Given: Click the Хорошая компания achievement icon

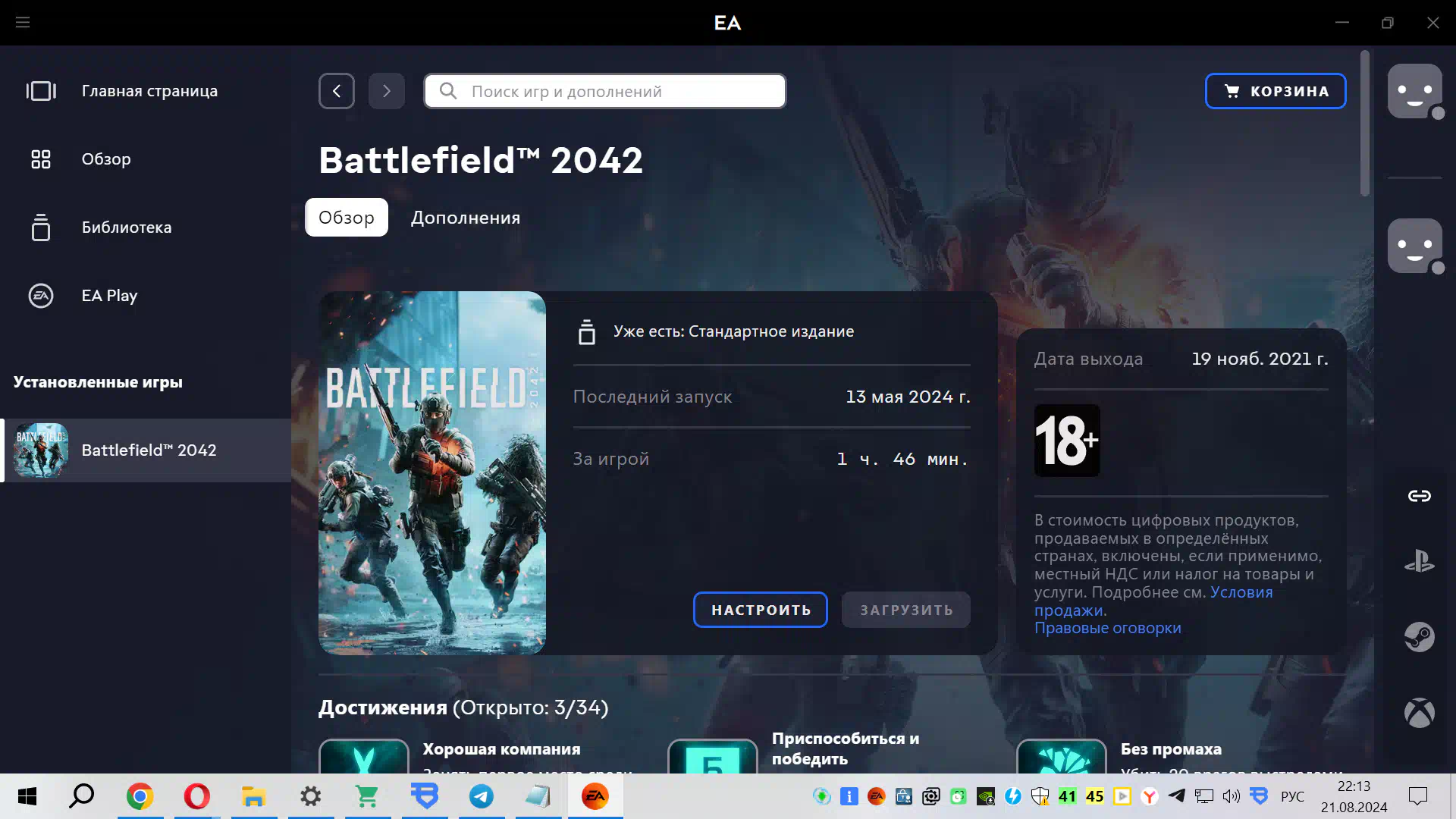Looking at the screenshot, I should [x=364, y=757].
